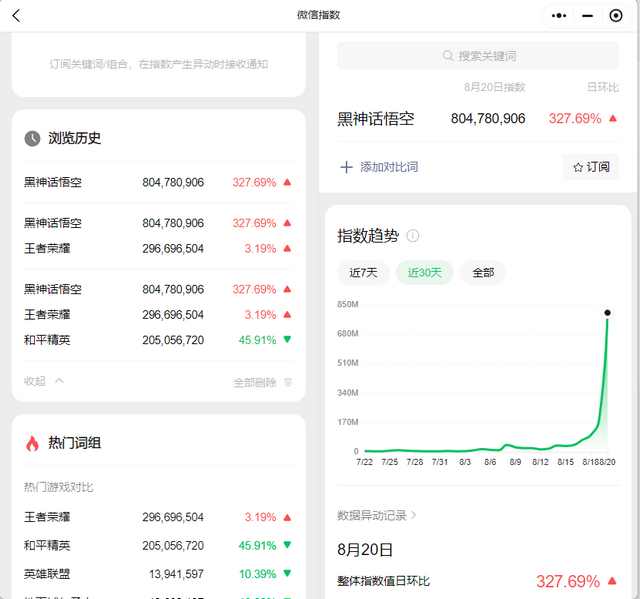Select the 全部 tab

tap(483, 272)
